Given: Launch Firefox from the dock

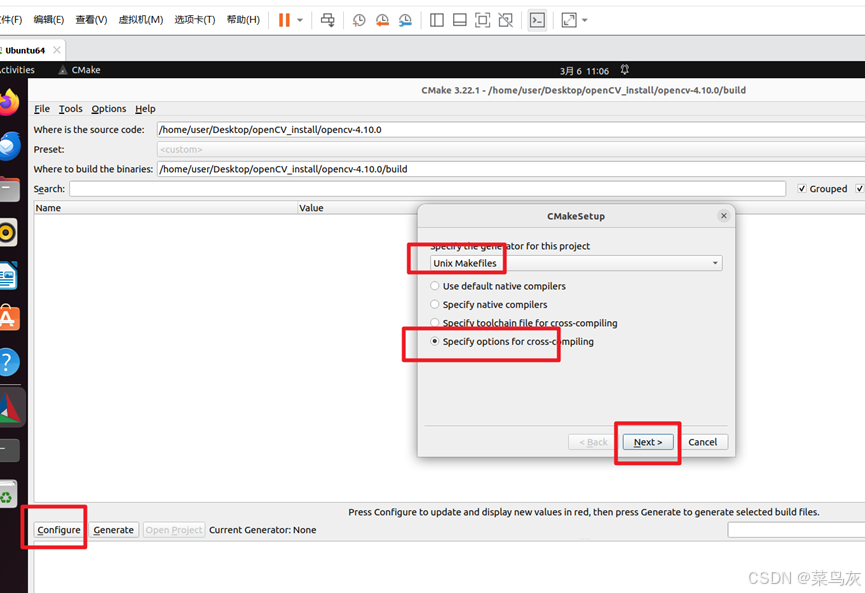Looking at the screenshot, I should click(x=9, y=103).
